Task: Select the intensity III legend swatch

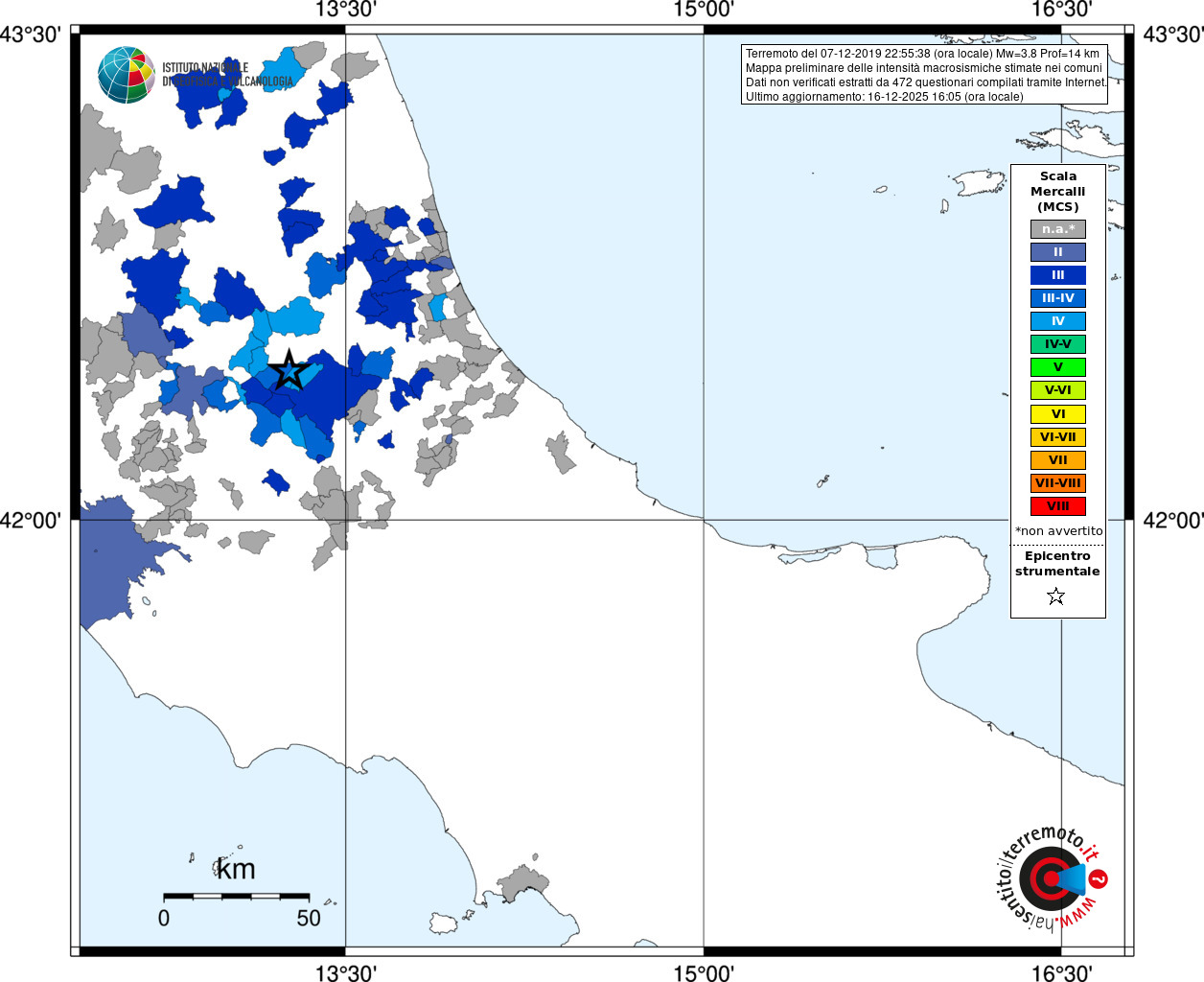Action: 1058,275
